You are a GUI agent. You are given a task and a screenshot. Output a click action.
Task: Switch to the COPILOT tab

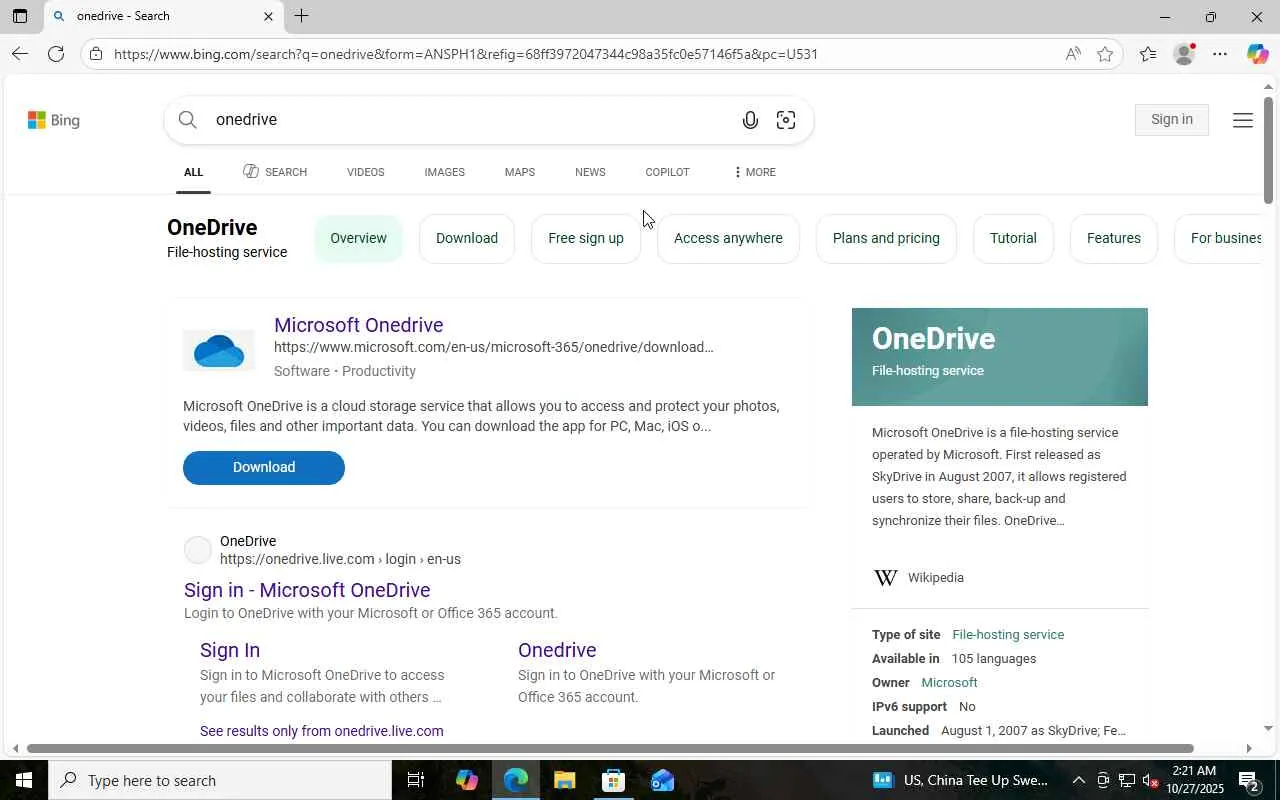[x=667, y=172]
